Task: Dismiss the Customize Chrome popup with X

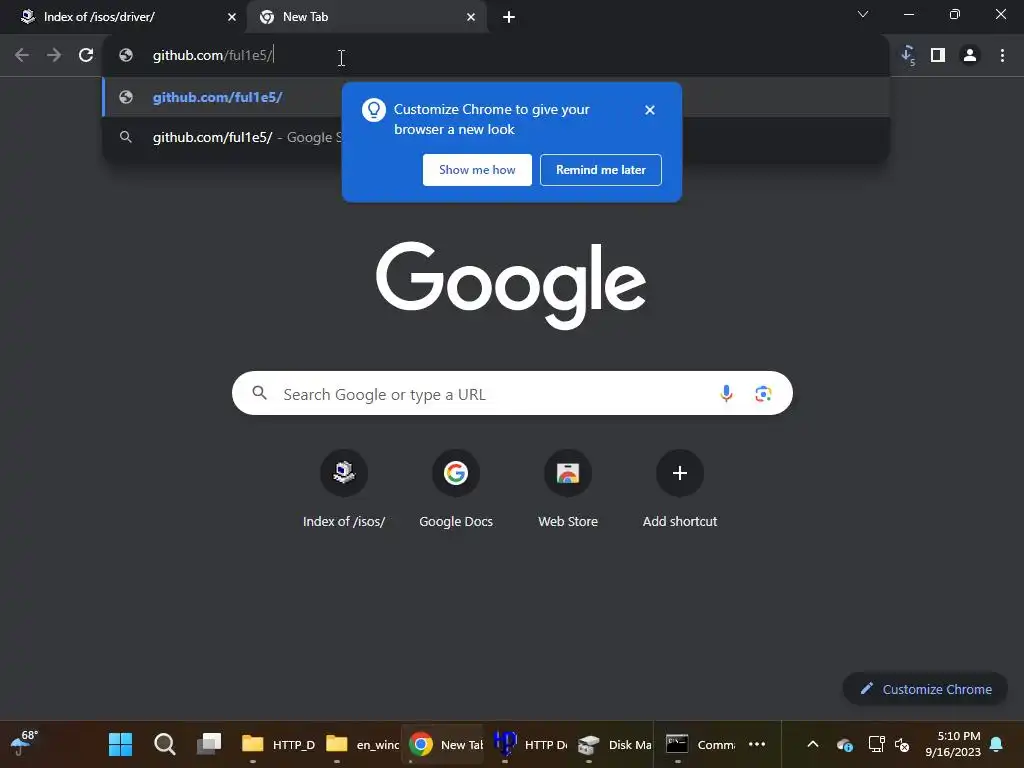Action: pyautogui.click(x=649, y=110)
